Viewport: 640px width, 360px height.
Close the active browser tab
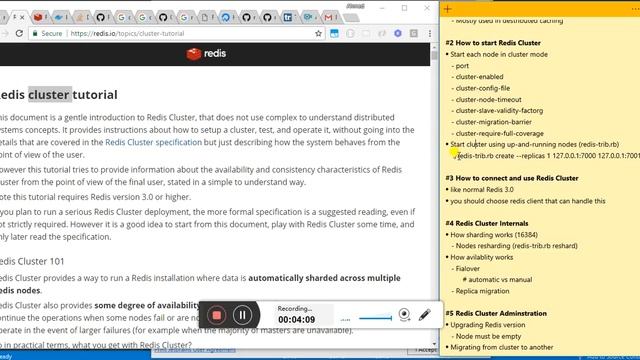pos(22,17)
